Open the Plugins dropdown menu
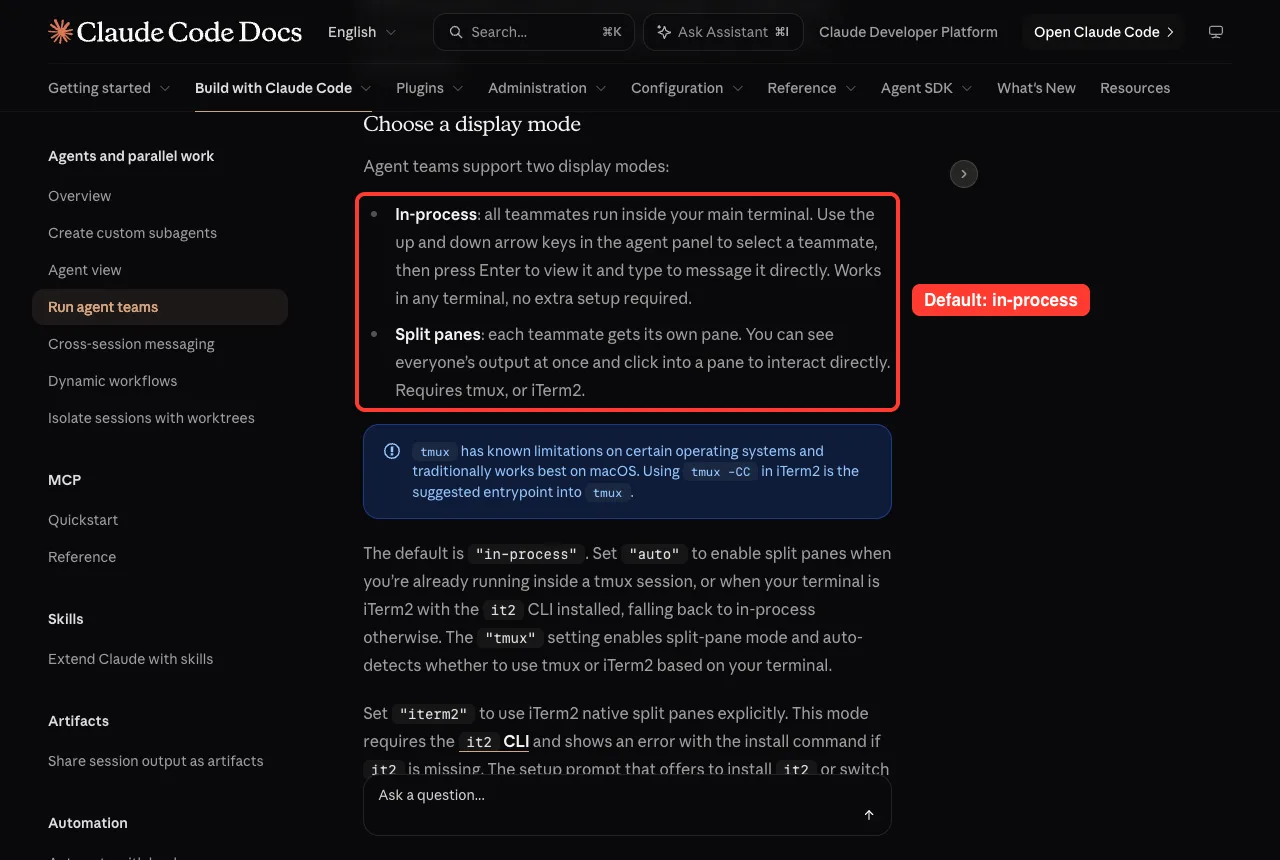Image resolution: width=1280 pixels, height=860 pixels. click(430, 88)
